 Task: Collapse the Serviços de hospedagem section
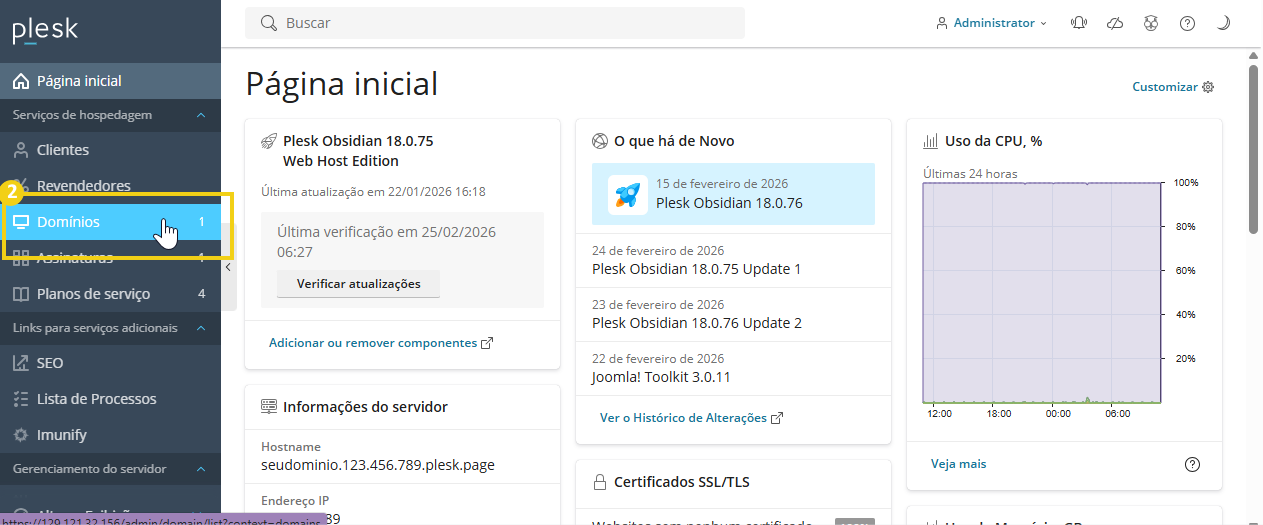201,115
